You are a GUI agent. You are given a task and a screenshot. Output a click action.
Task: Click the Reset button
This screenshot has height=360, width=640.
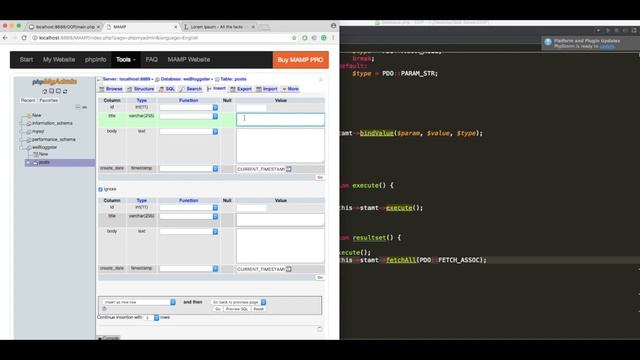258,309
